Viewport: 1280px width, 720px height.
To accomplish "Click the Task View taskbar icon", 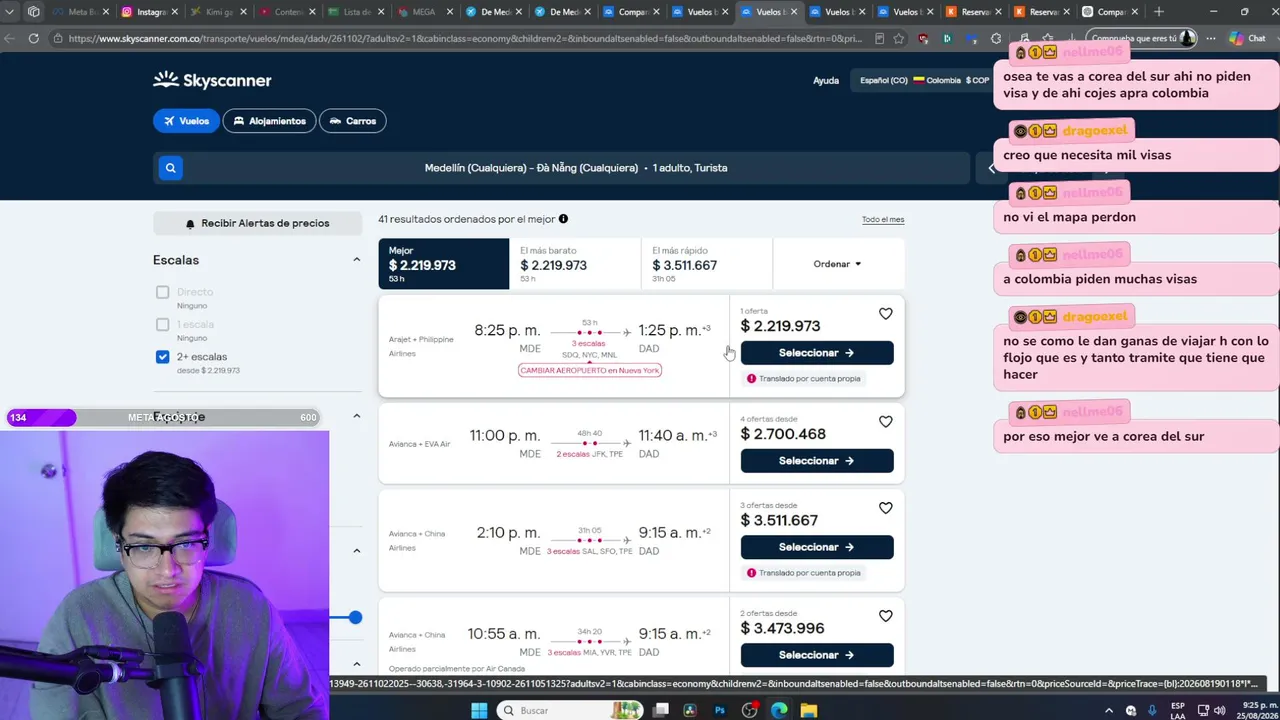I will click(661, 710).
